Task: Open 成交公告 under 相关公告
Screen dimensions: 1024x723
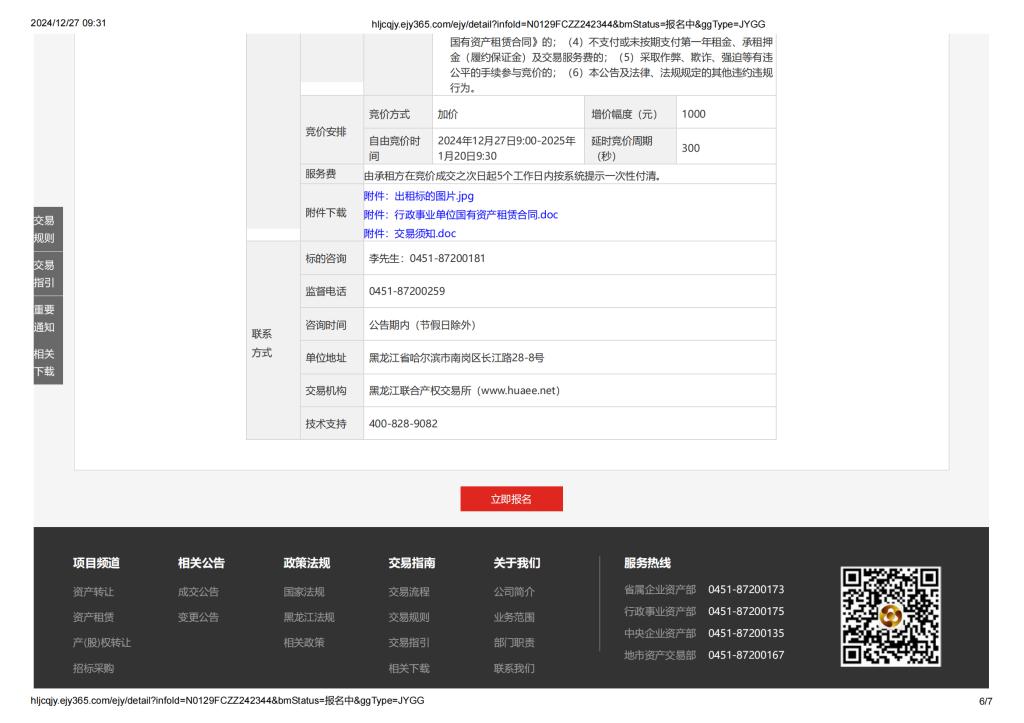Action: pyautogui.click(x=198, y=591)
